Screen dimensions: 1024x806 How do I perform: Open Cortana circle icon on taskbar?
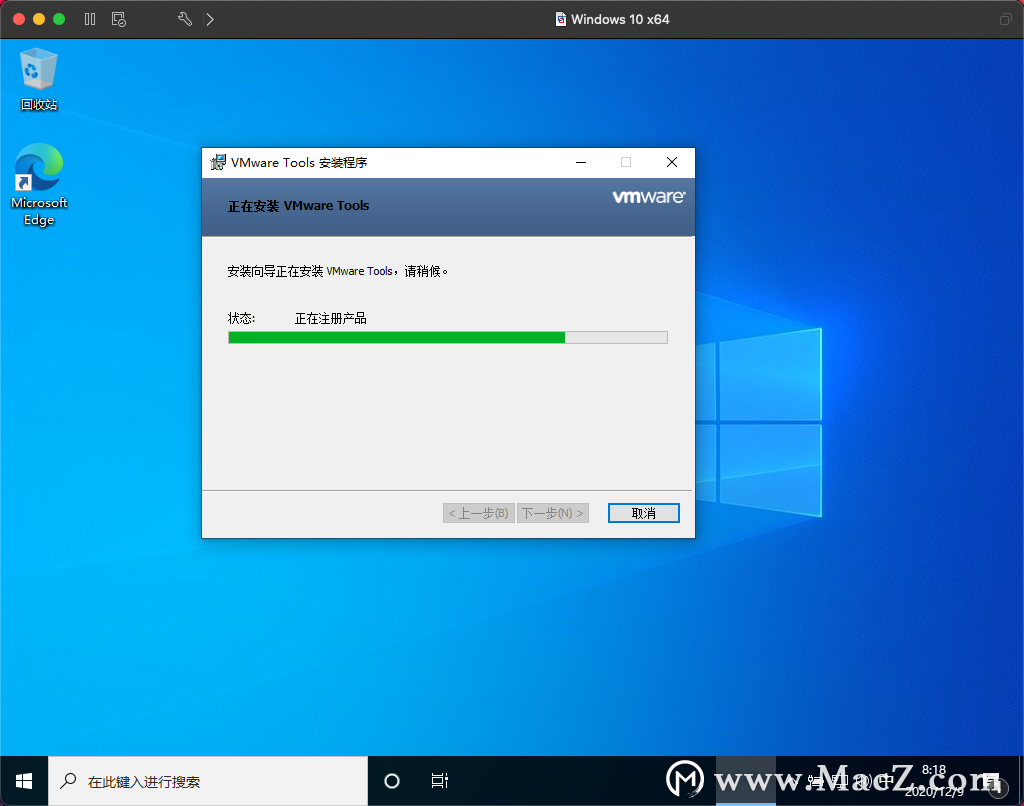click(x=392, y=781)
